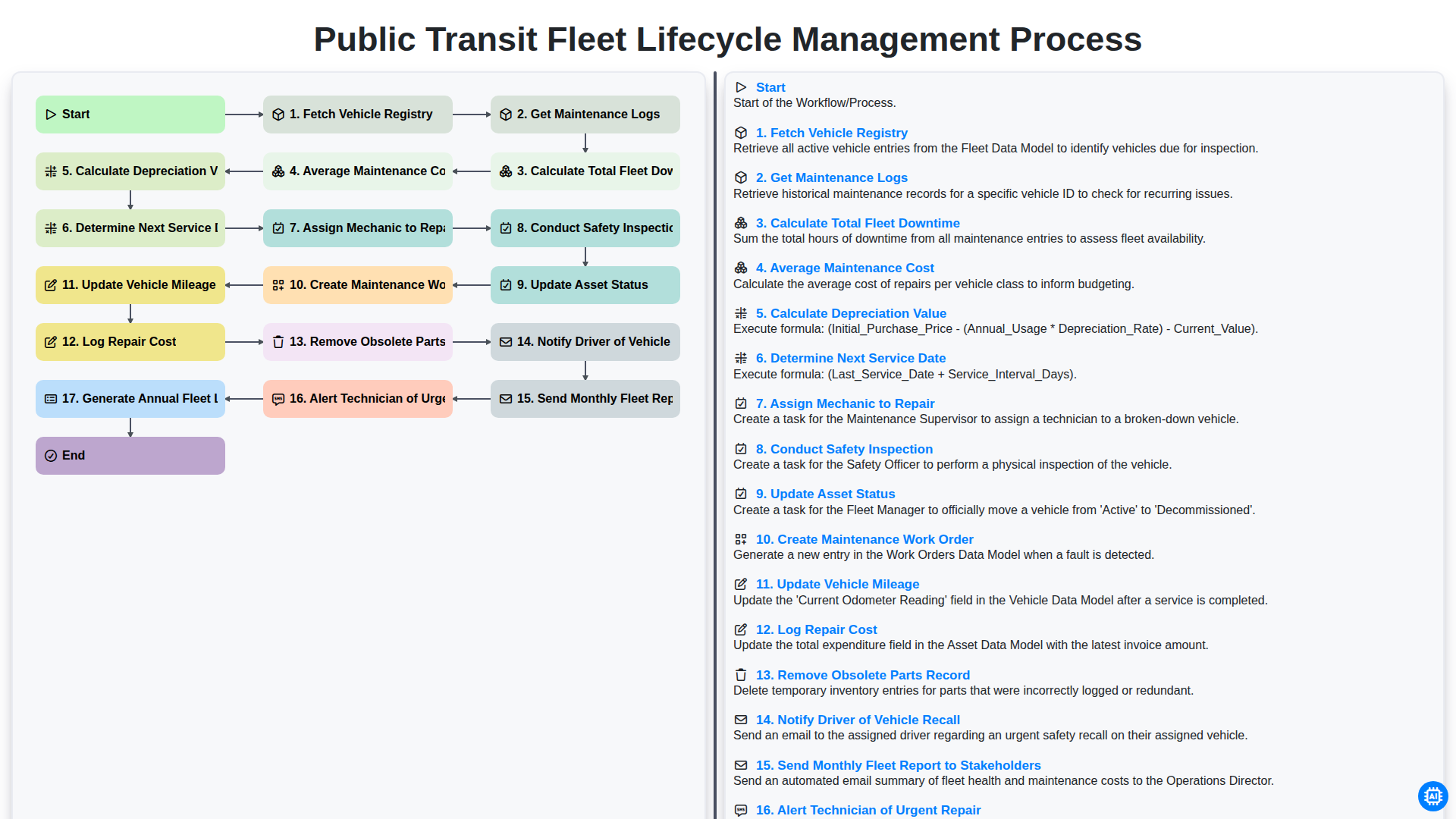Viewport: 1456px width, 819px height.
Task: Select the '9. Update Asset Status' flowchart node
Action: click(585, 285)
